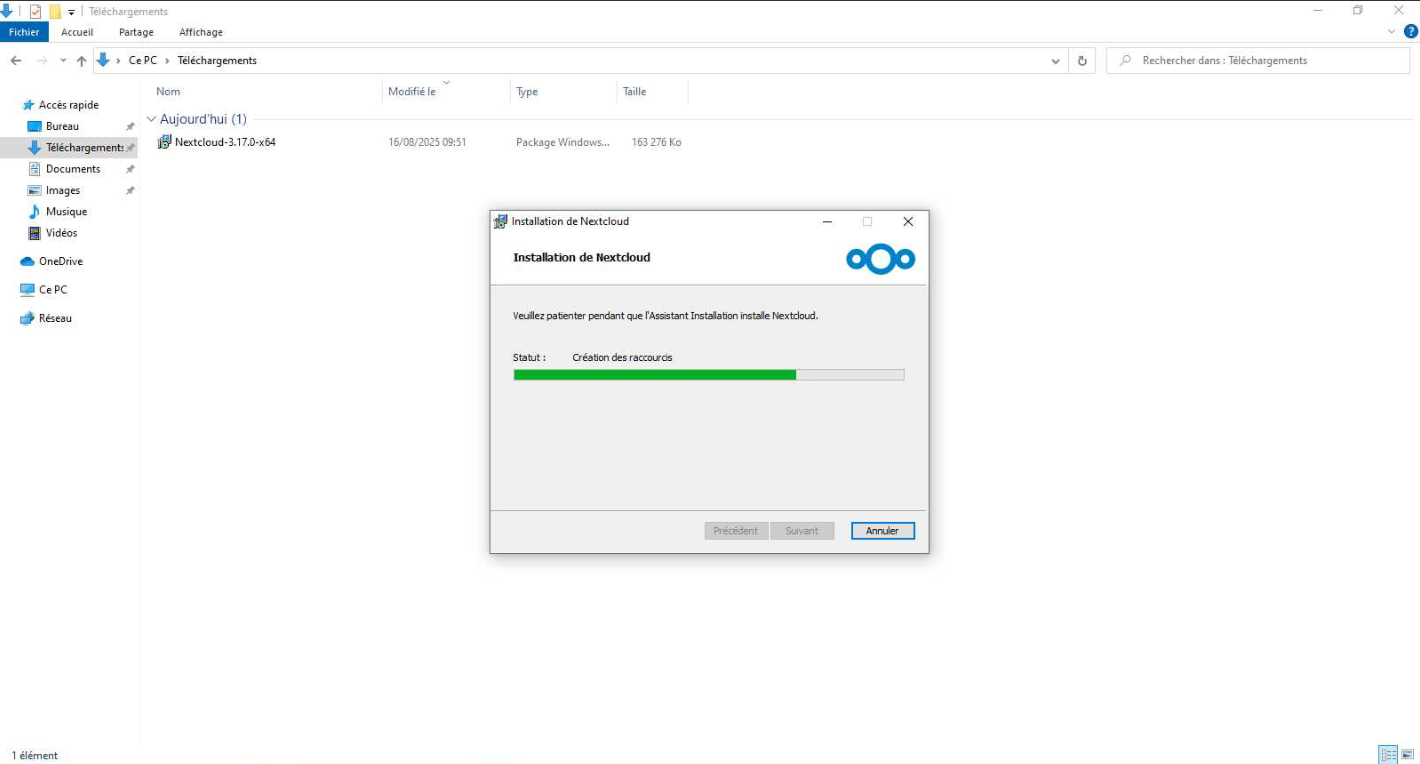Click the greyed Précédent button

coord(736,531)
